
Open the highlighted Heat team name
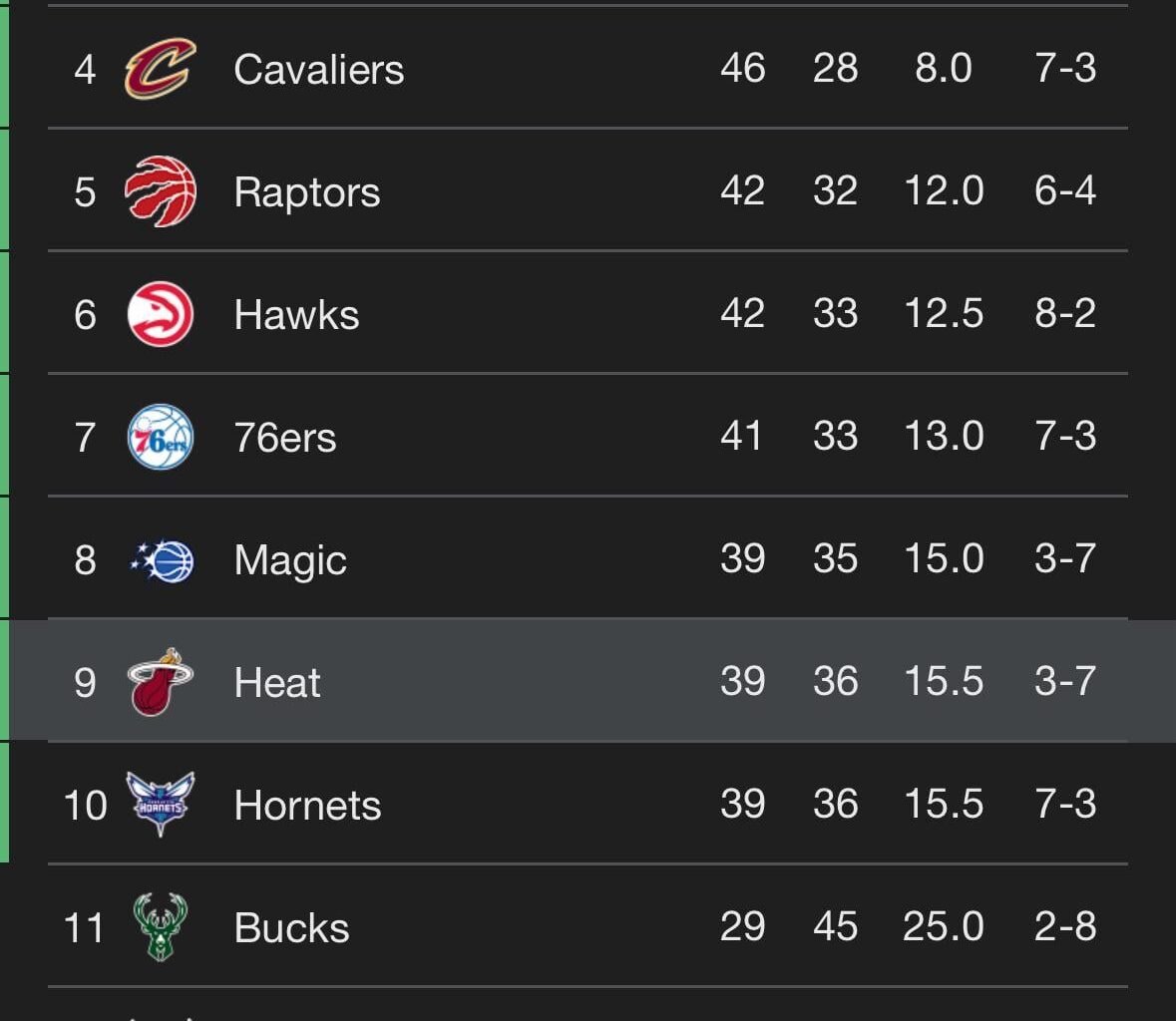(x=276, y=683)
